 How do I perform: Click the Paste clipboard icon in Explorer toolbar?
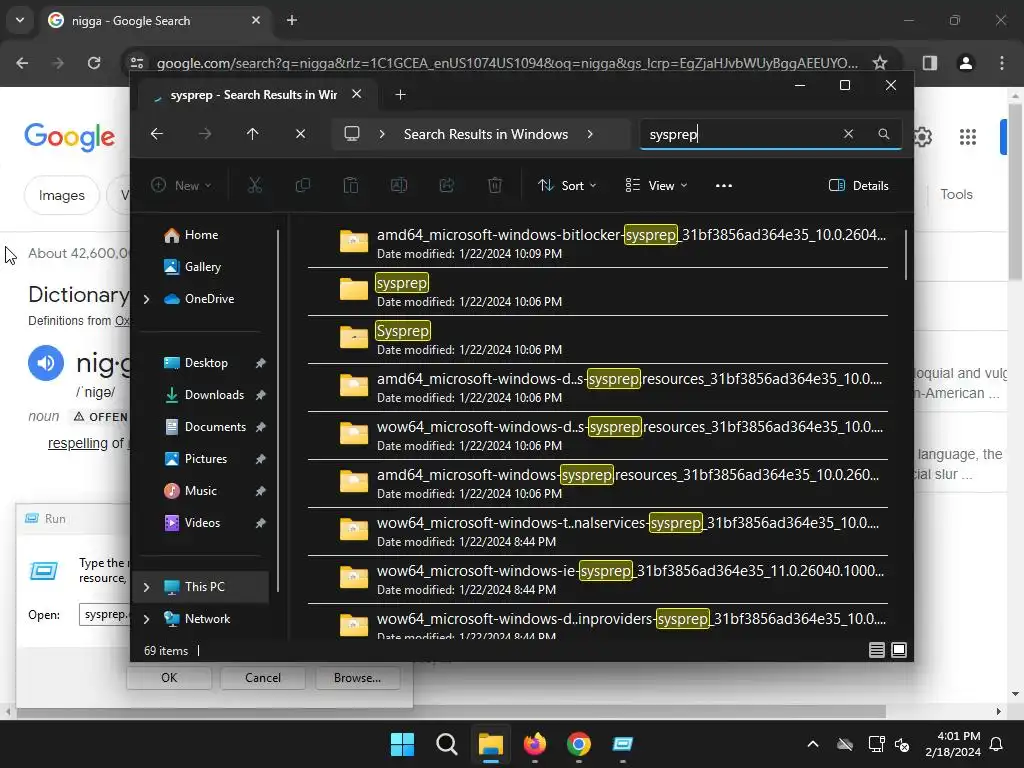coord(351,185)
